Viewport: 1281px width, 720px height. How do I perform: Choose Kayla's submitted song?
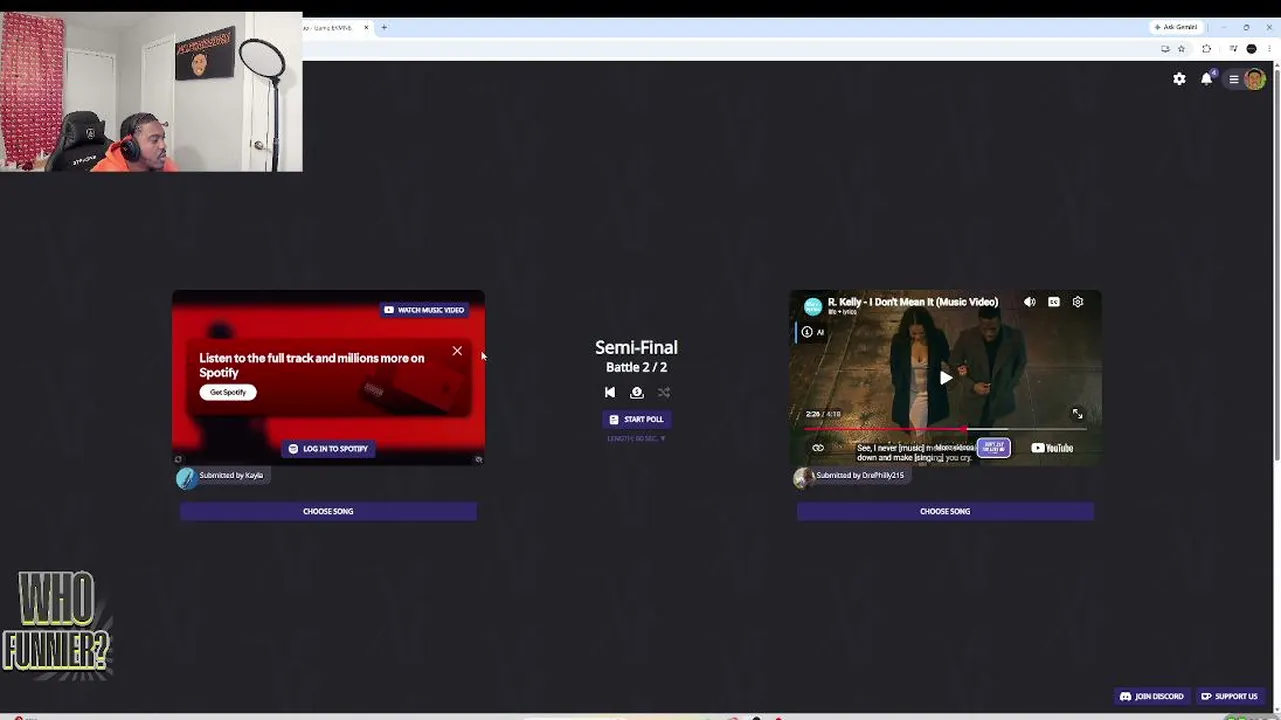328,511
